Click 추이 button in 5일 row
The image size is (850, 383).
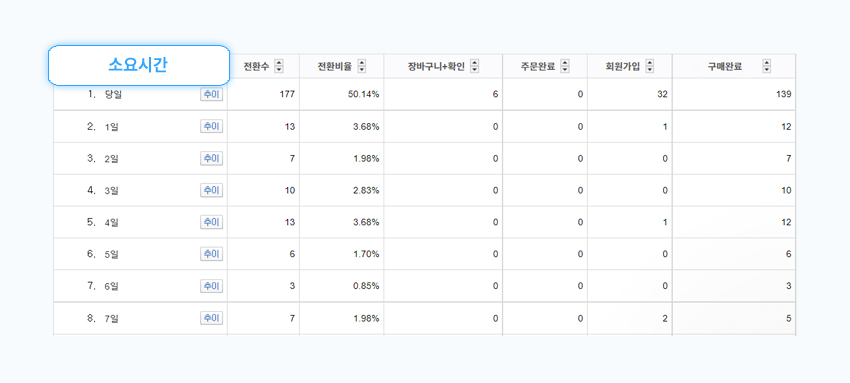pos(211,254)
